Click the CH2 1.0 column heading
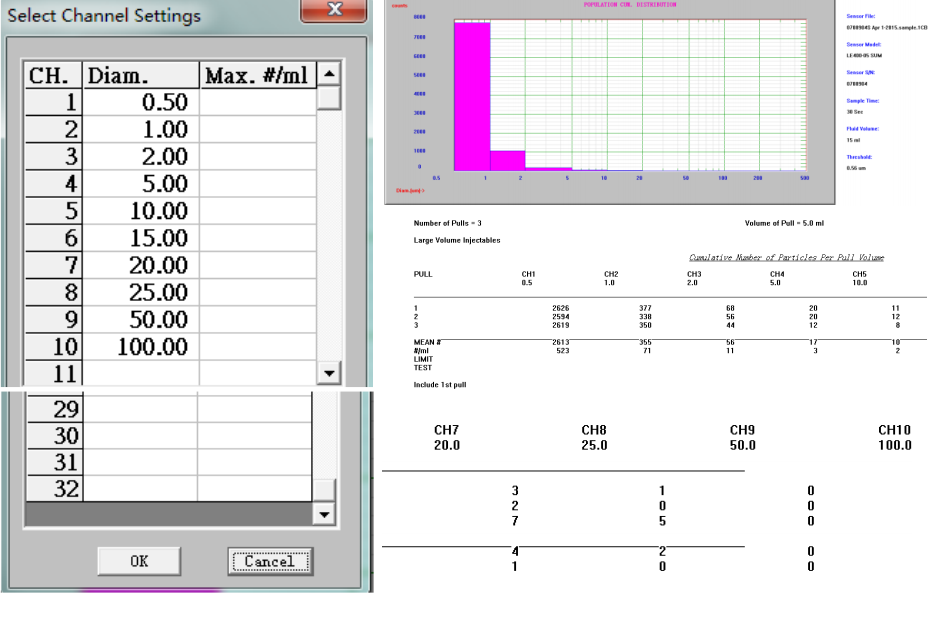 611,278
